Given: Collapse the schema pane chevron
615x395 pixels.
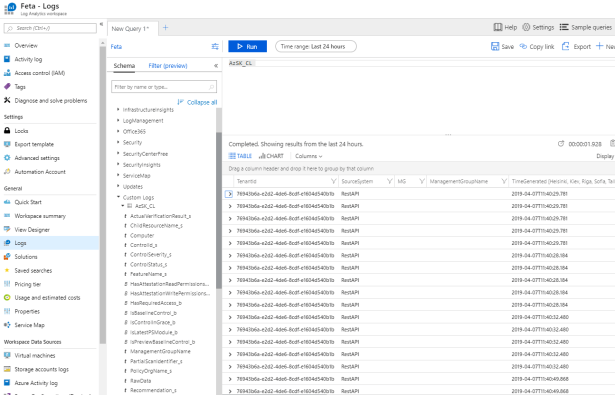Looking at the screenshot, I should point(216,66).
